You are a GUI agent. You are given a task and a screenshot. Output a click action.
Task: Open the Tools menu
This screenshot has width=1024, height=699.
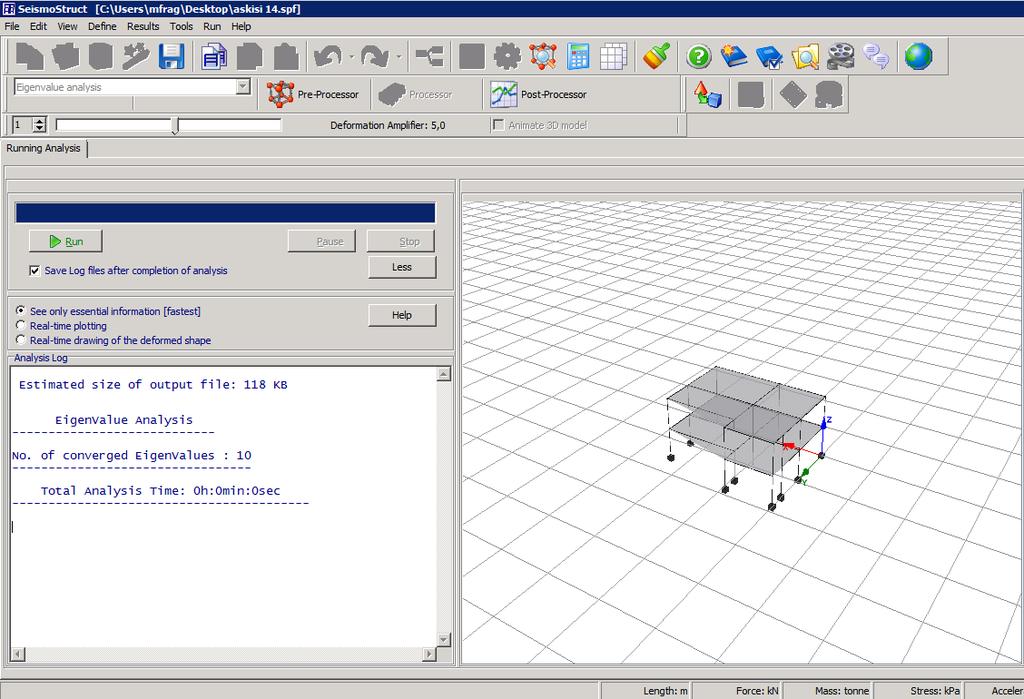181,26
